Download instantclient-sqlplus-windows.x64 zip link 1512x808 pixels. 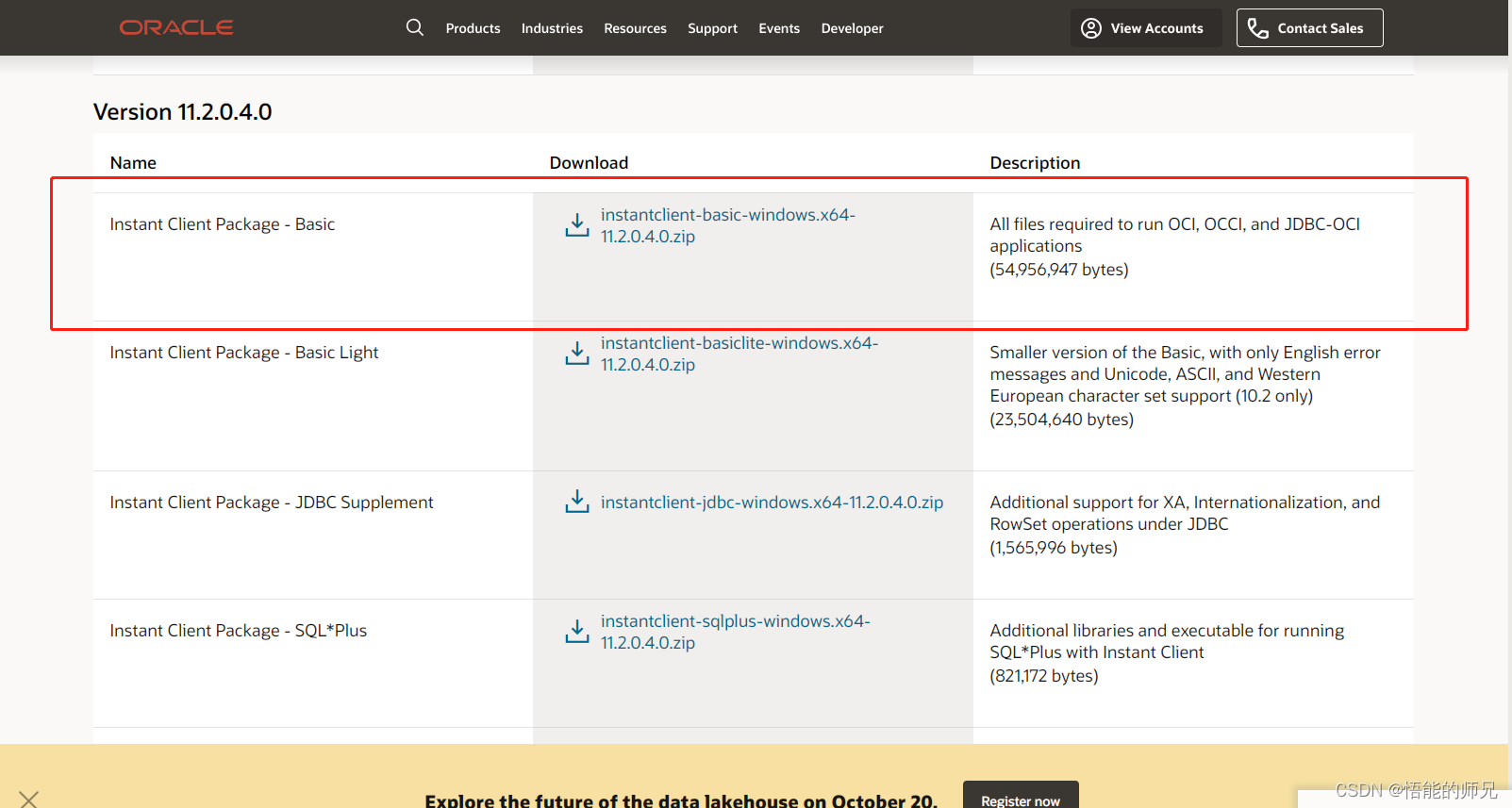click(735, 632)
